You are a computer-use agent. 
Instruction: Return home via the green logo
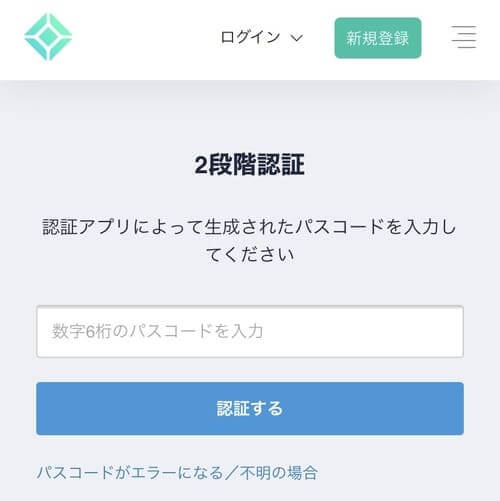point(48,37)
